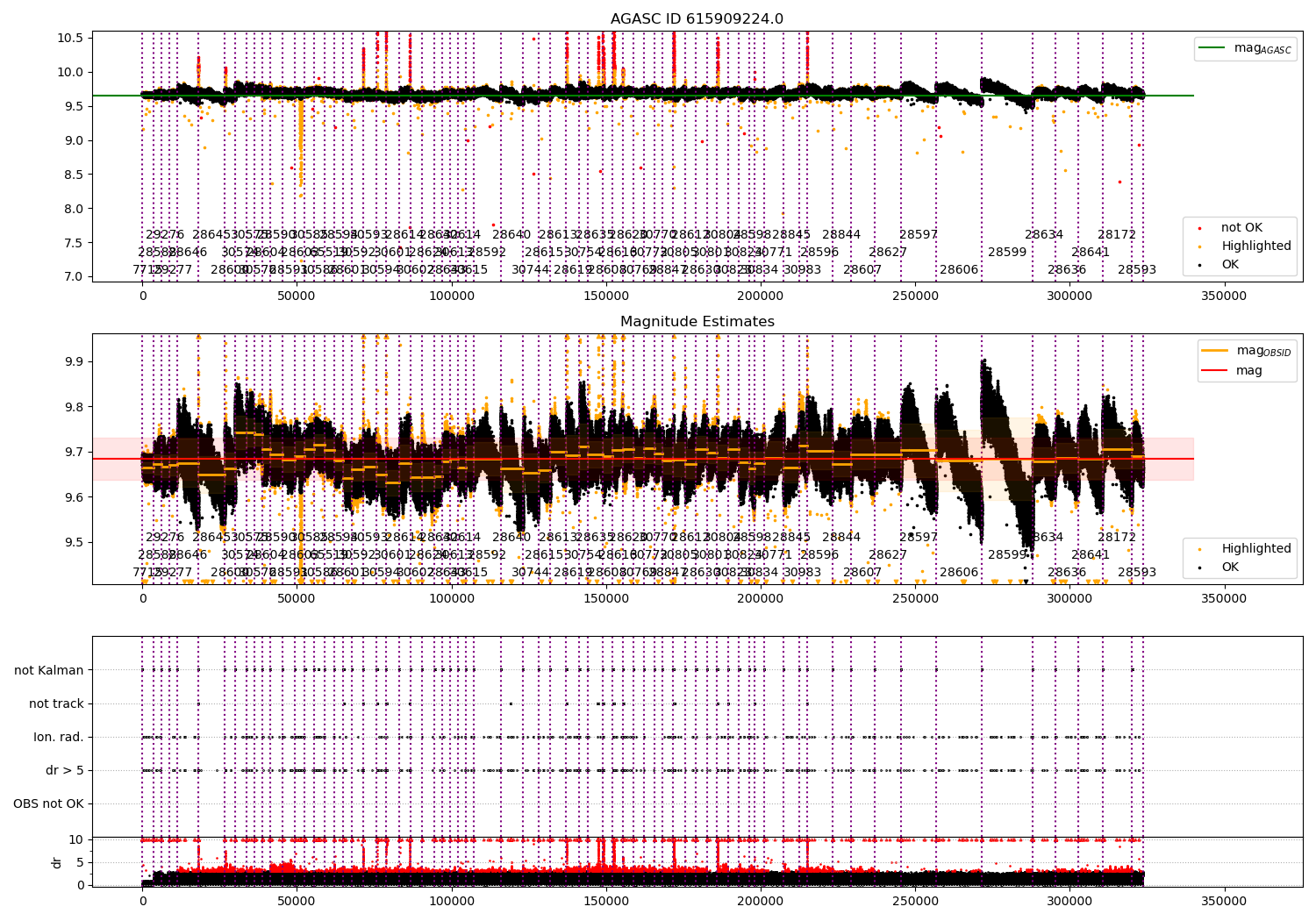Screen dimensions: 1316x921
Task: Click the 'Ion. rad.' axis label
Action: [x=59, y=737]
